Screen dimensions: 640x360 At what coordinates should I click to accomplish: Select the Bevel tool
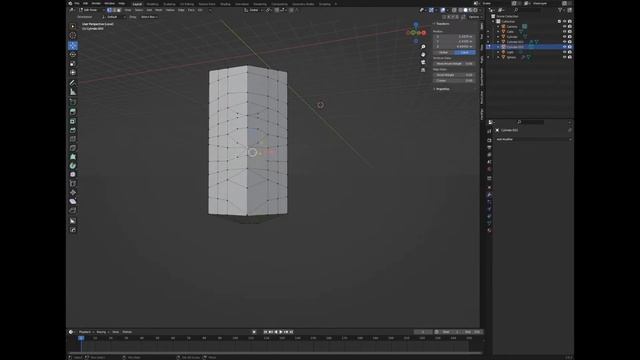pyautogui.click(x=73, y=130)
